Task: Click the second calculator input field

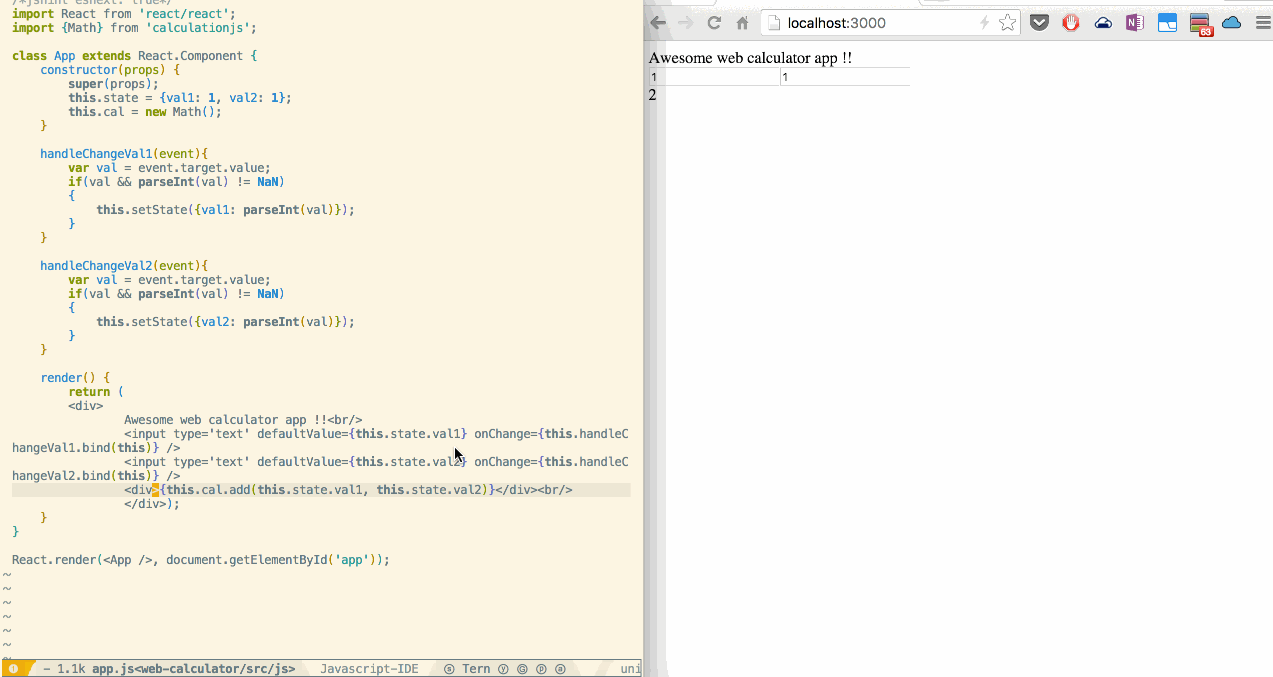Action: click(846, 77)
